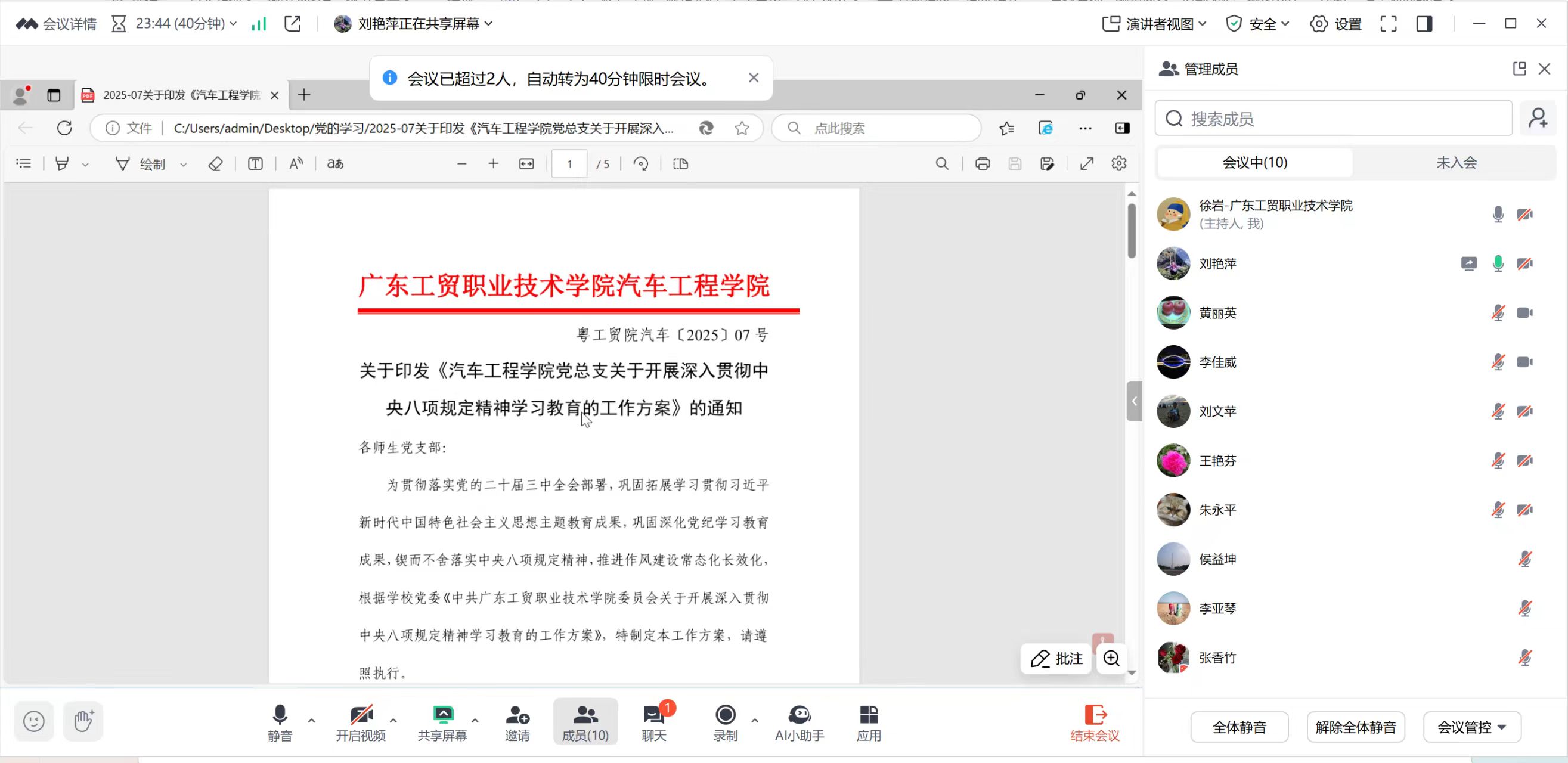The width and height of the screenshot is (1568, 763).
Task: Click the 录制 record button
Action: (x=725, y=722)
